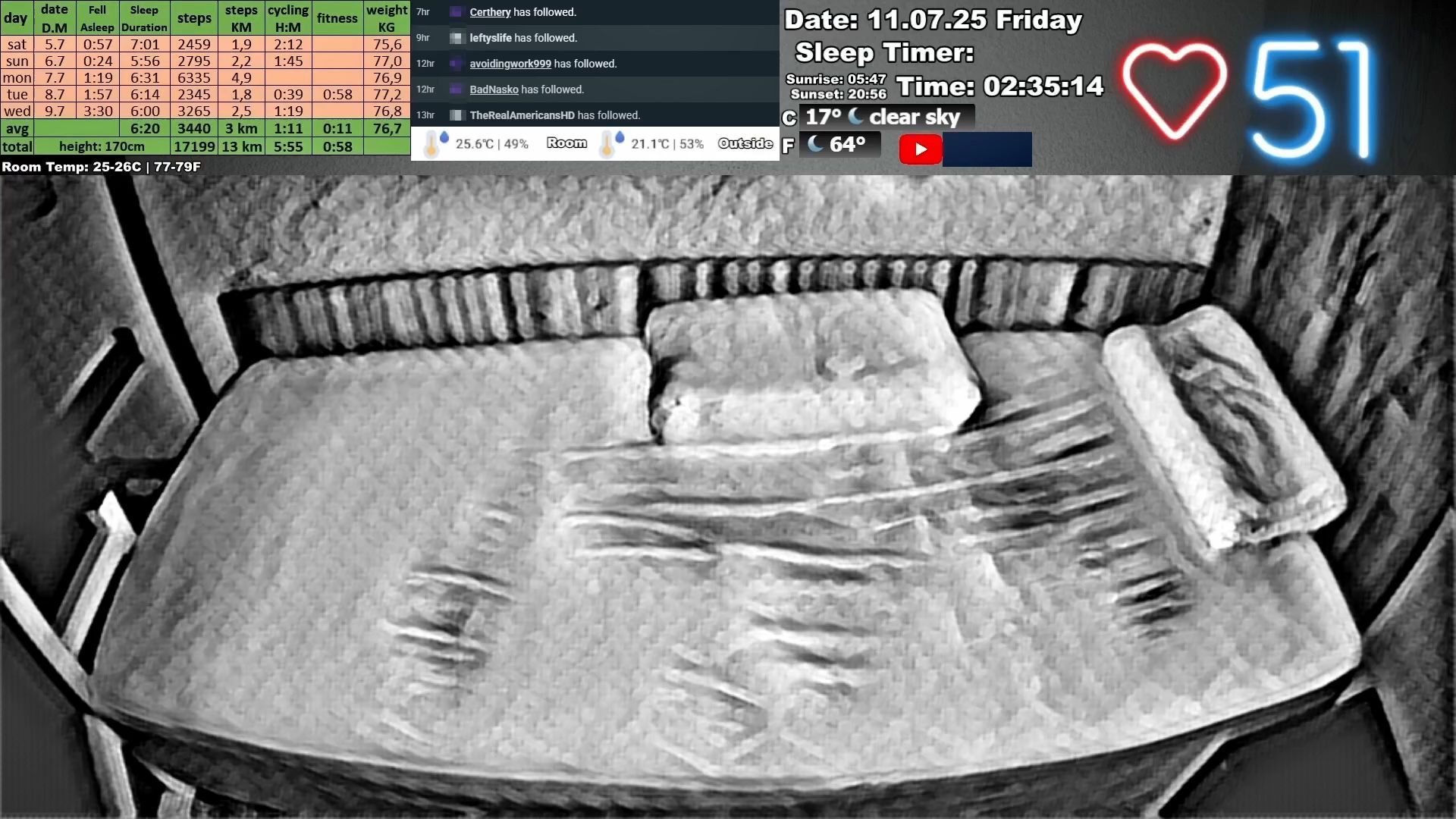Open the avoidingwork999 follower link
Image resolution: width=1456 pixels, height=819 pixels.
point(510,64)
